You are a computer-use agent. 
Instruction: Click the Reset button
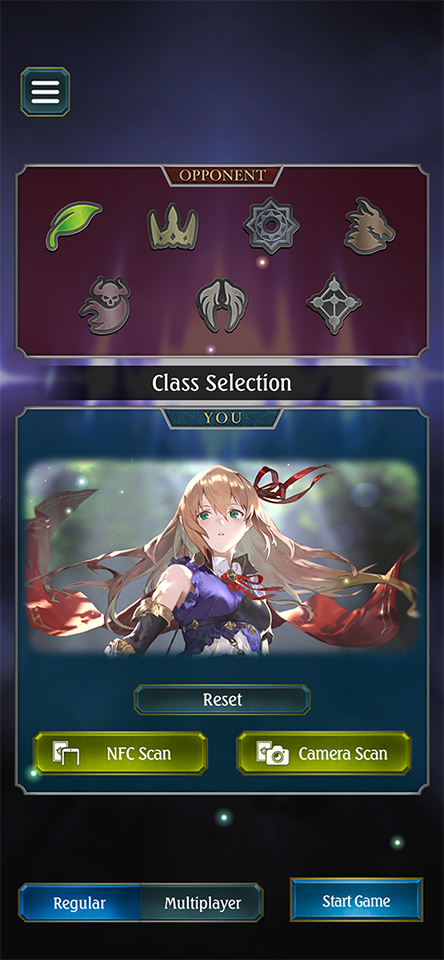tap(222, 700)
